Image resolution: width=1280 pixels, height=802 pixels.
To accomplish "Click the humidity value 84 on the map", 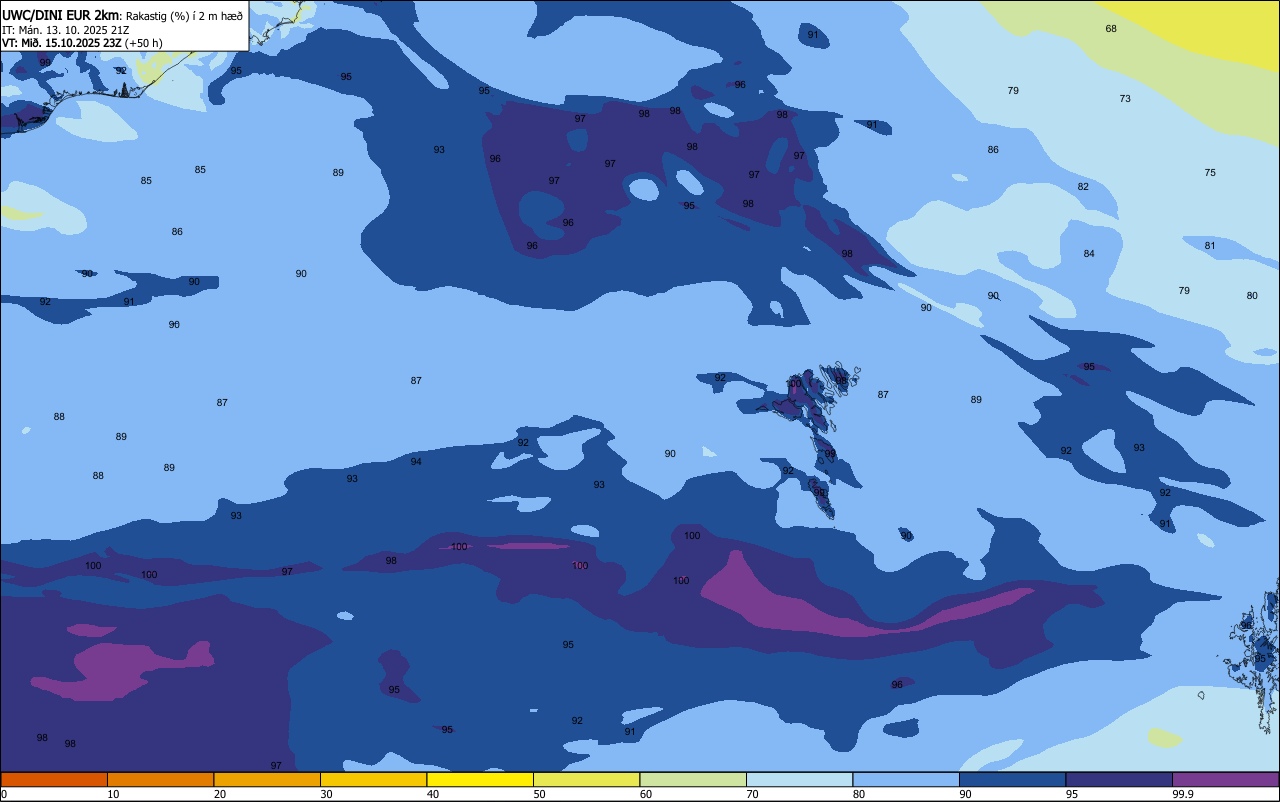I will 1089,254.
